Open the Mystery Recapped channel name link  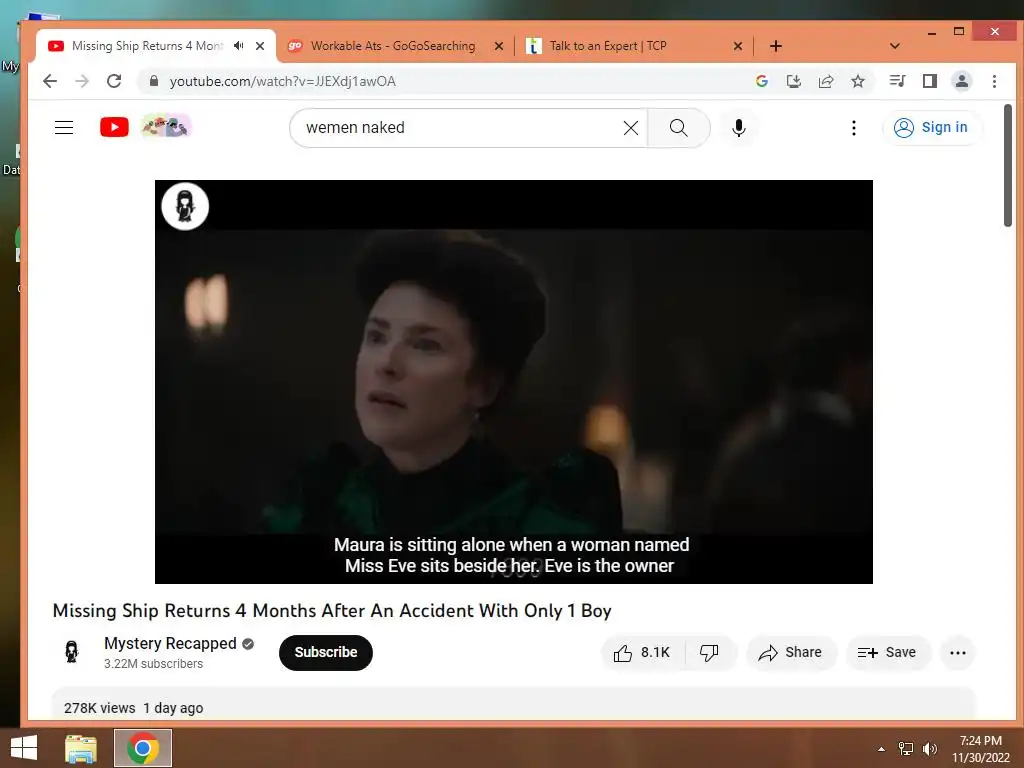(170, 643)
